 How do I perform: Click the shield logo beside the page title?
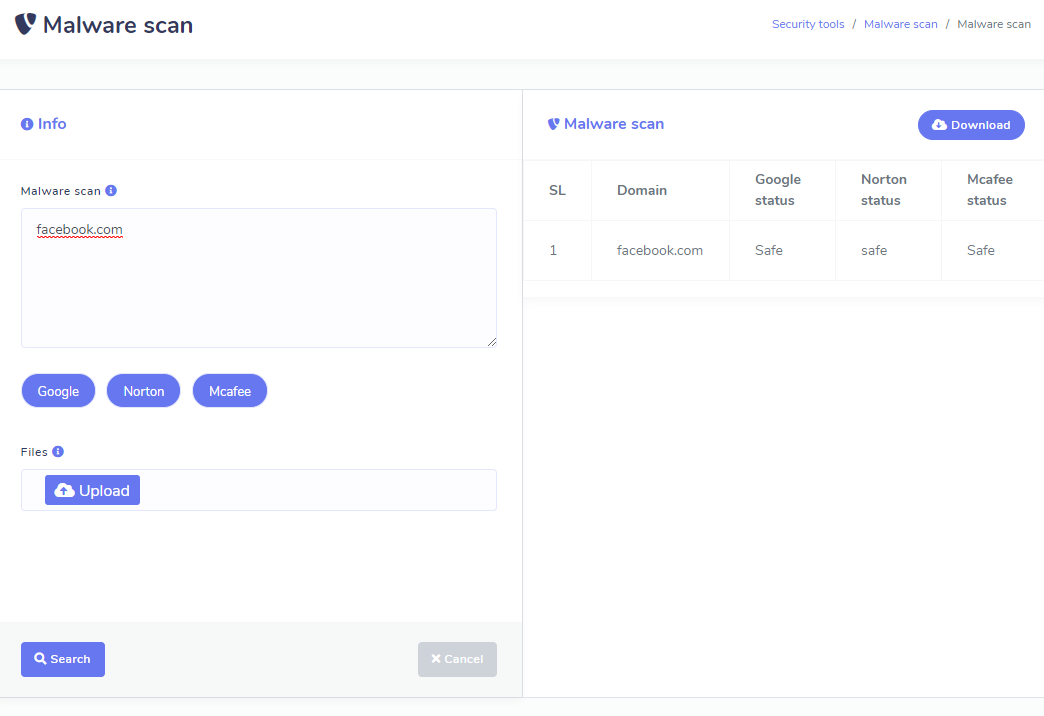25,24
